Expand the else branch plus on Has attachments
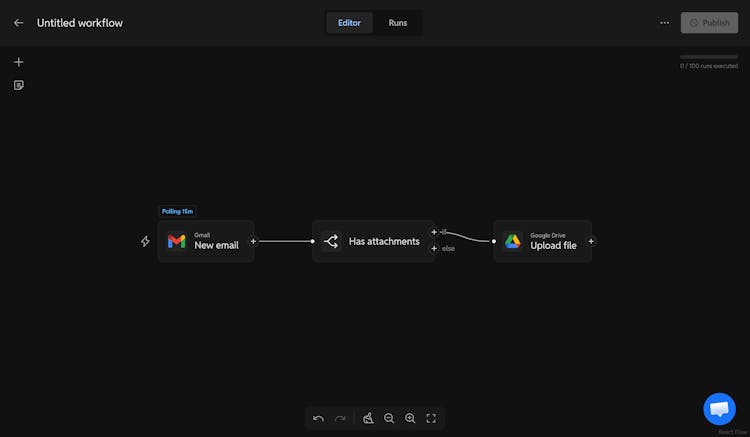The image size is (750, 437). 434,248
